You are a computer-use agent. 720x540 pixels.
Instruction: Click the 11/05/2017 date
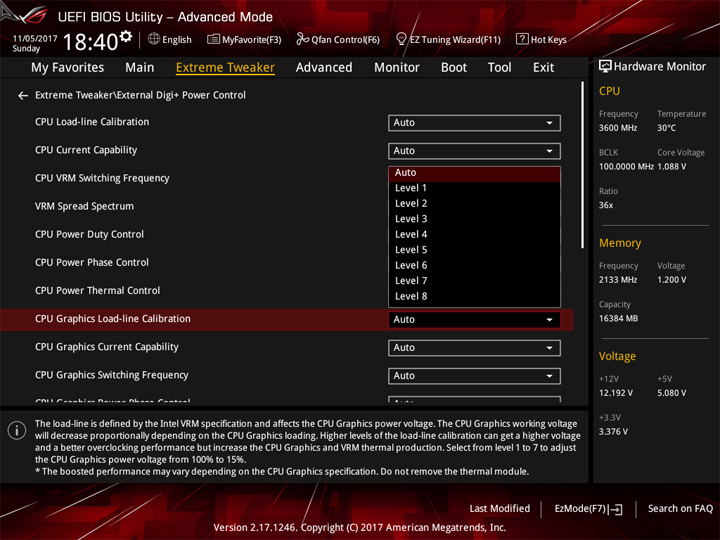coord(34,38)
